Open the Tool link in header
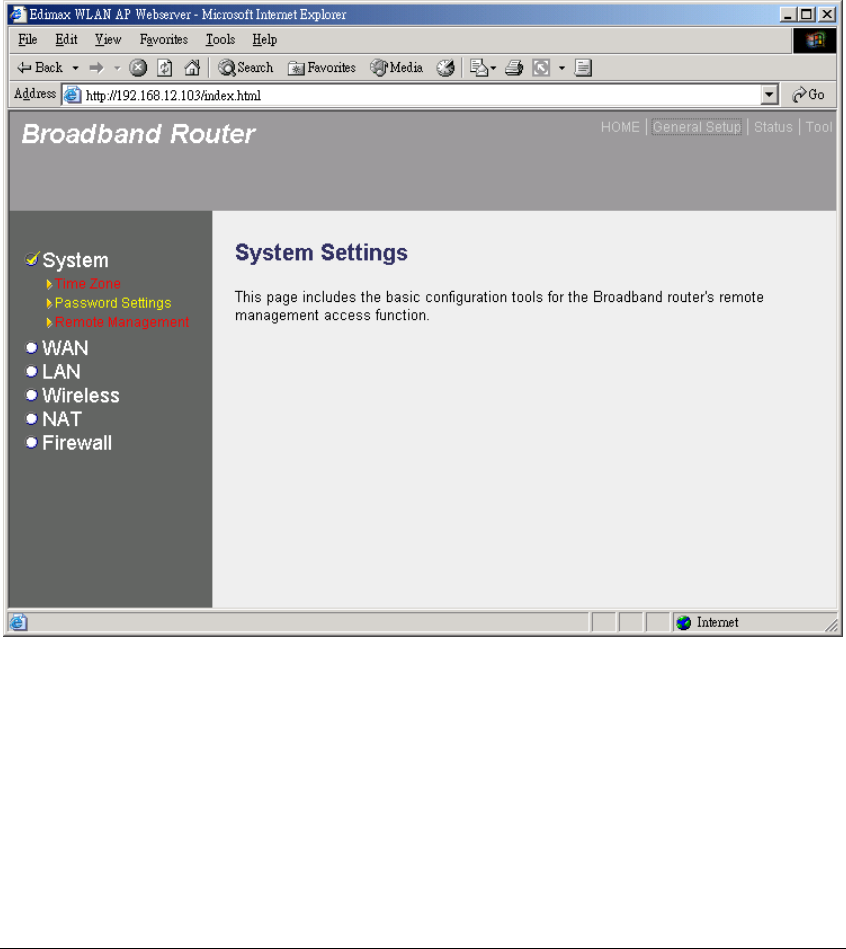Image resolution: width=846 pixels, height=949 pixels. point(819,127)
